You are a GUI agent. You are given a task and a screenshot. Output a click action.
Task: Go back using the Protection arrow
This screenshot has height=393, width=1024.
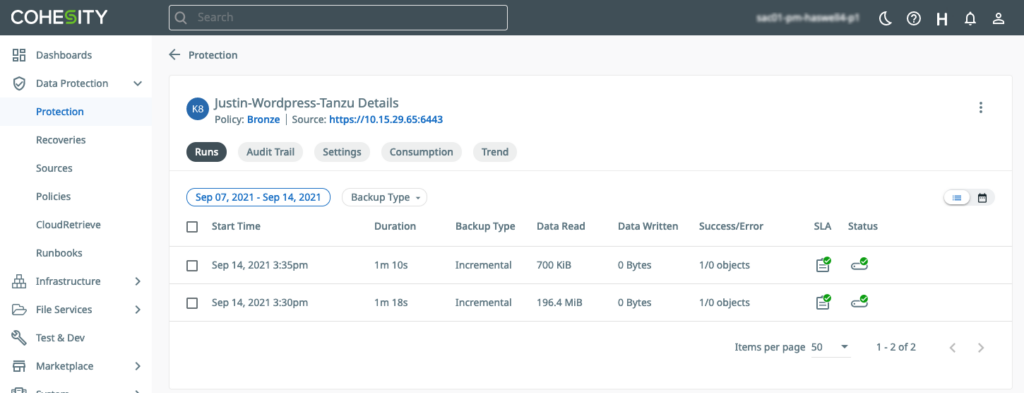174,55
